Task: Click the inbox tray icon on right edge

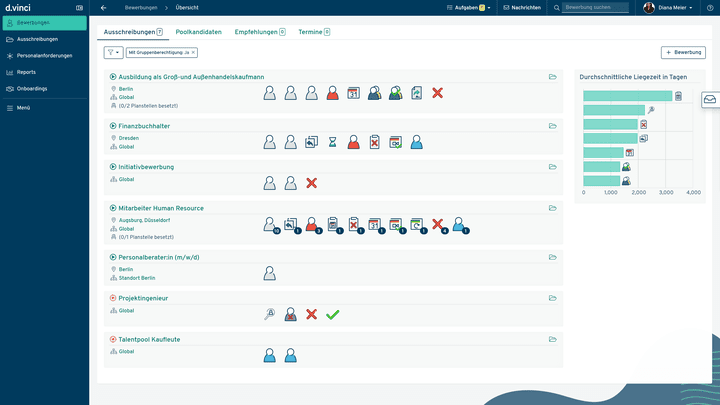Action: (709, 99)
